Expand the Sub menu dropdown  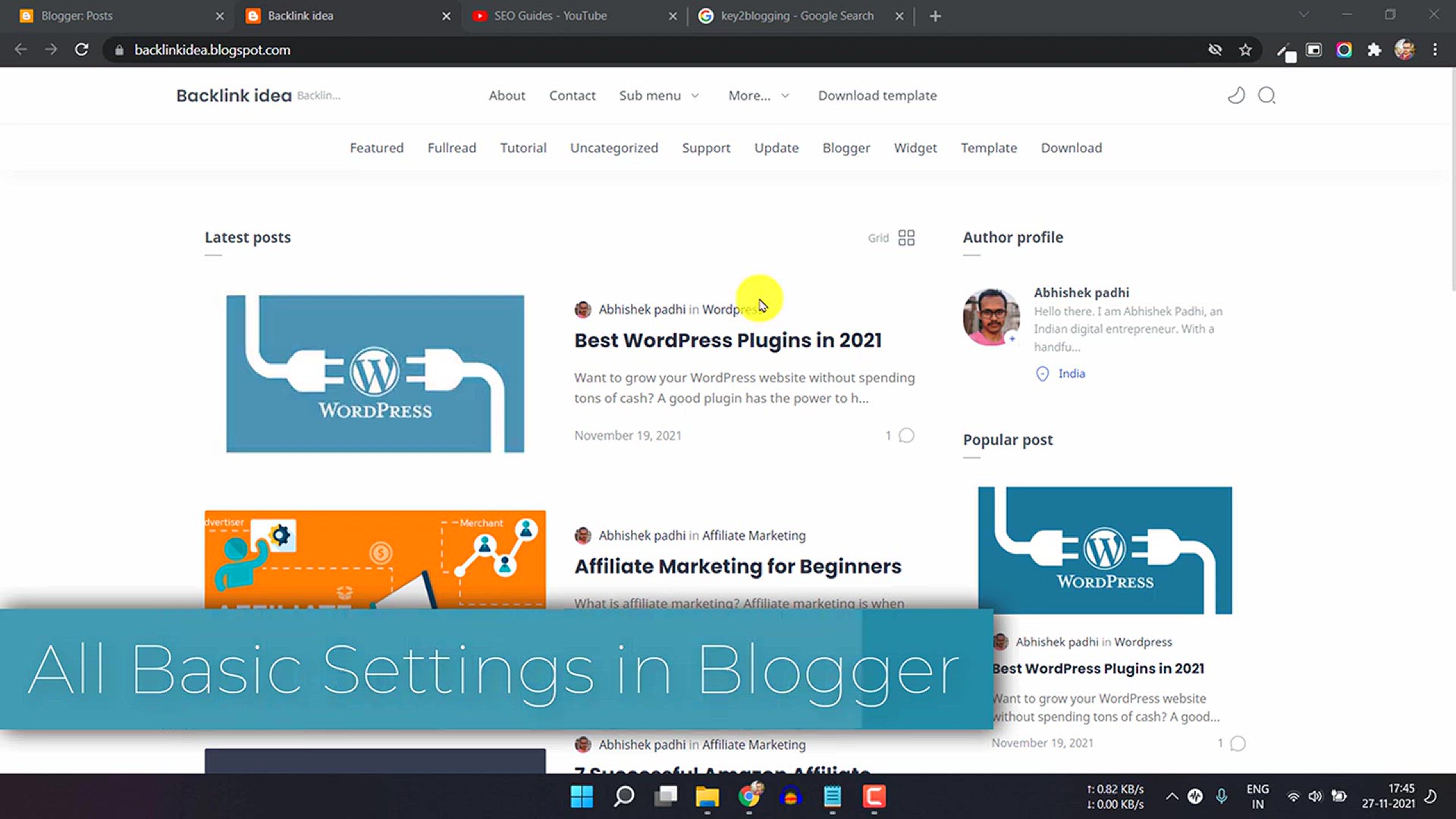point(659,96)
